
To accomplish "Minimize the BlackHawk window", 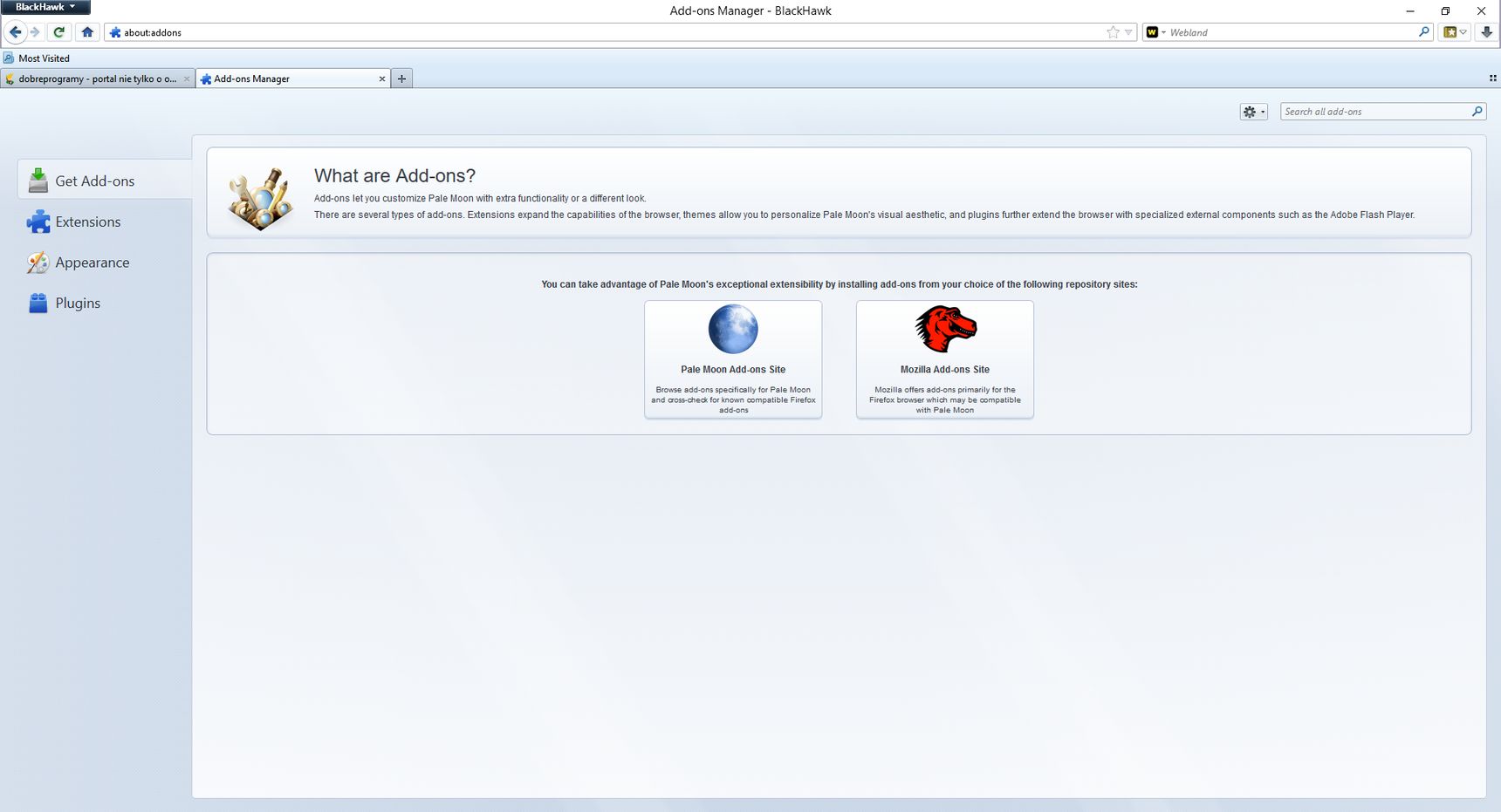I will click(1409, 10).
